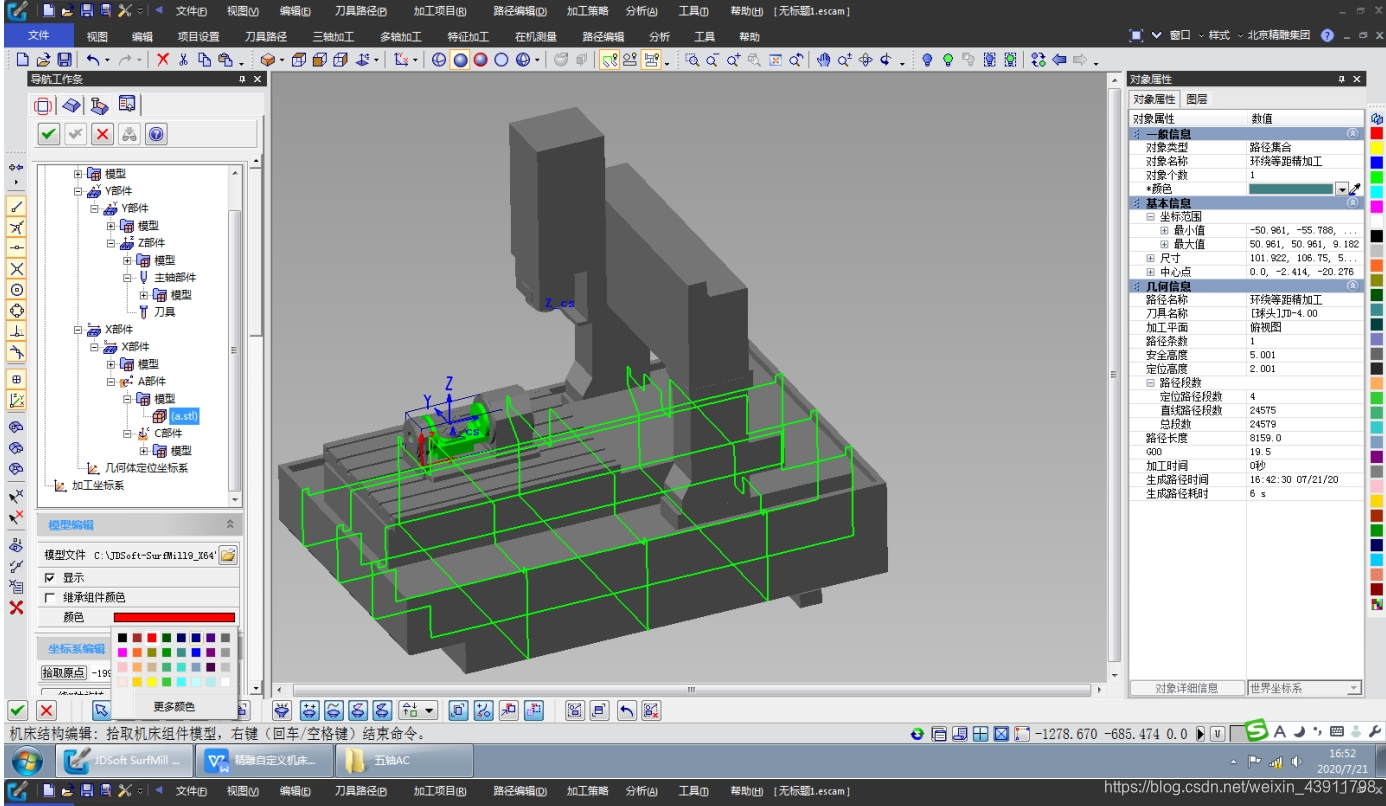Image resolution: width=1386 pixels, height=806 pixels.
Task: Browse for model file with folder icon
Action: (x=228, y=554)
